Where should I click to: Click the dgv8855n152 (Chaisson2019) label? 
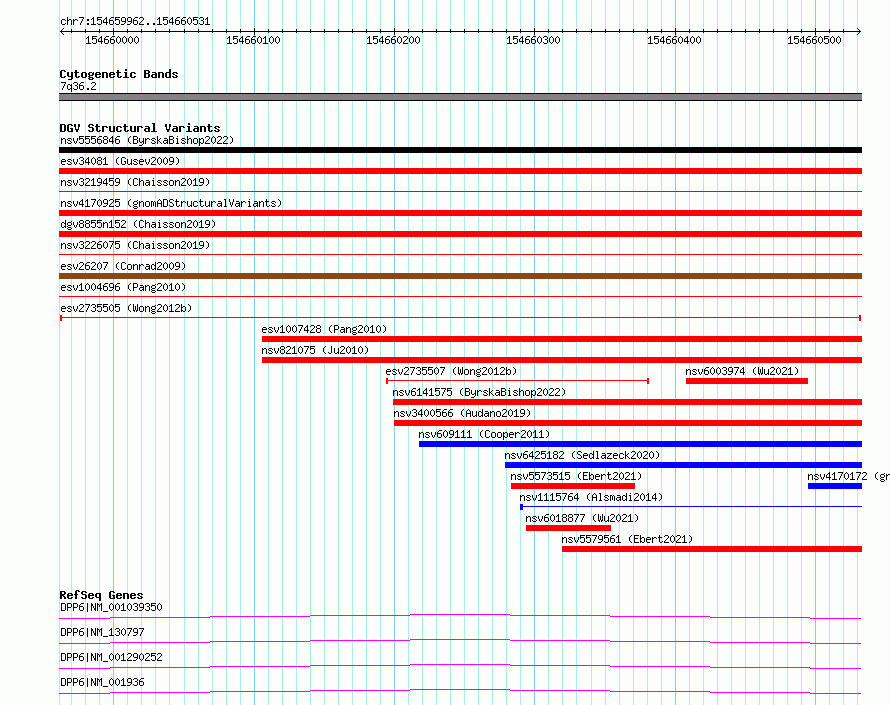pyautogui.click(x=138, y=224)
